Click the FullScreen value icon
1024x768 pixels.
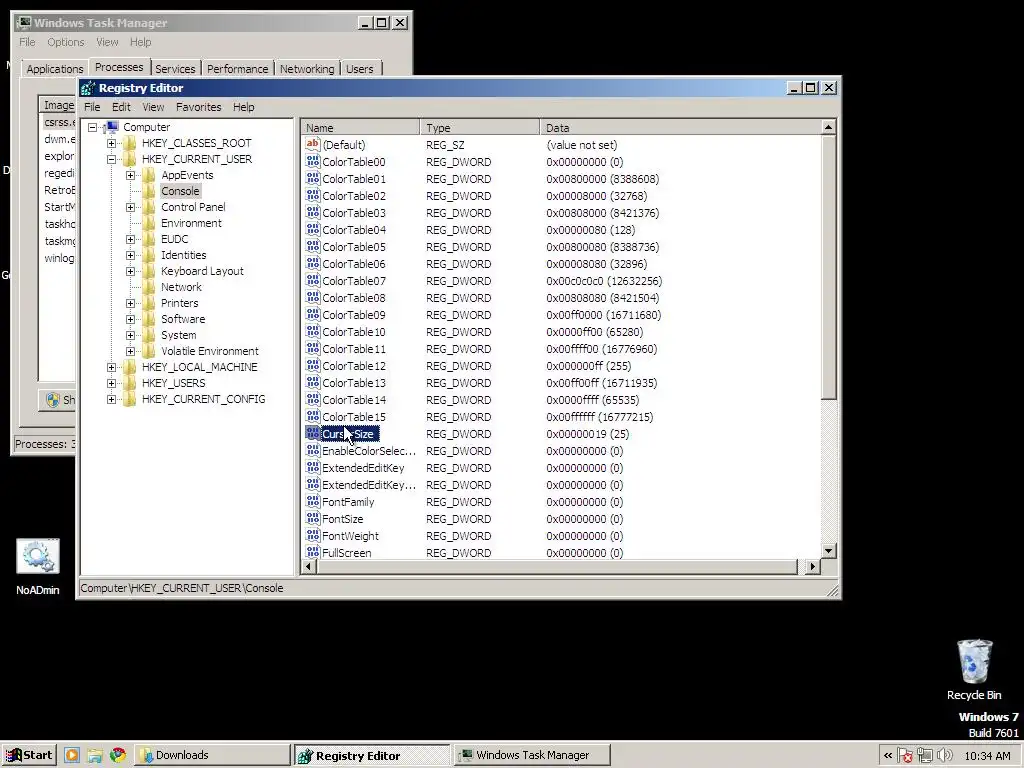point(313,552)
